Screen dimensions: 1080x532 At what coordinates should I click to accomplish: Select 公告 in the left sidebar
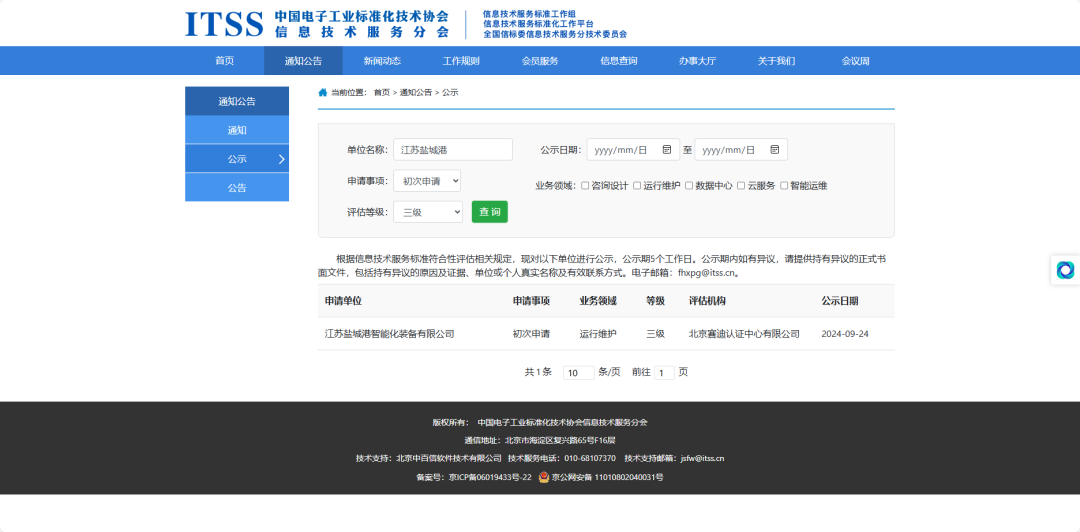click(237, 187)
